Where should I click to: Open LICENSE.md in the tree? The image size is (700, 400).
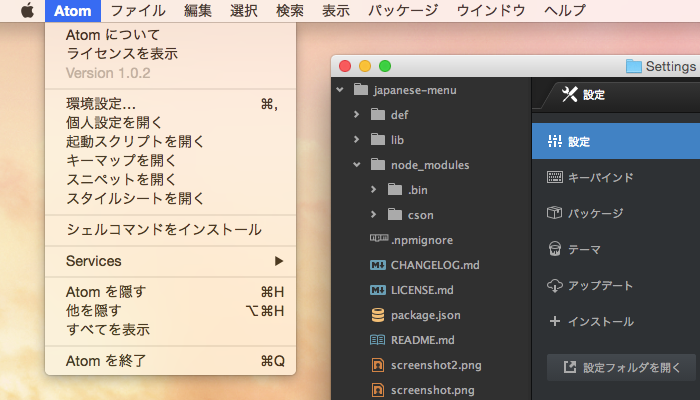[422, 290]
